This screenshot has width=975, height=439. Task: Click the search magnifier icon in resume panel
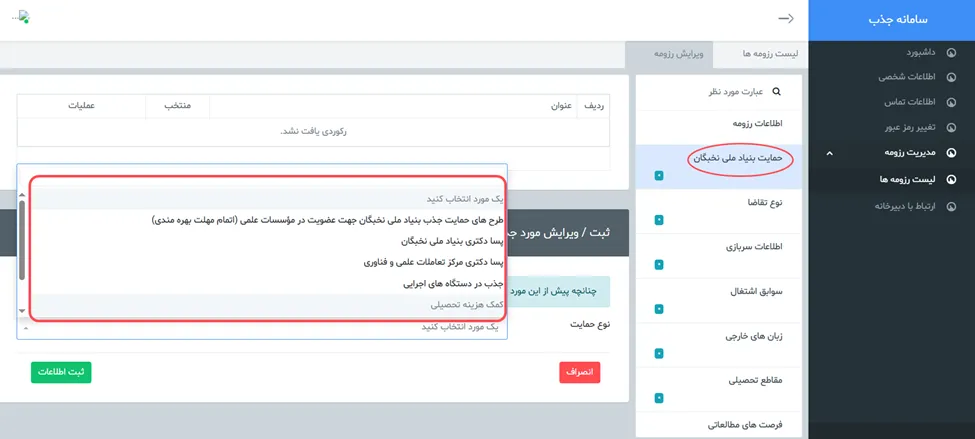(x=776, y=92)
